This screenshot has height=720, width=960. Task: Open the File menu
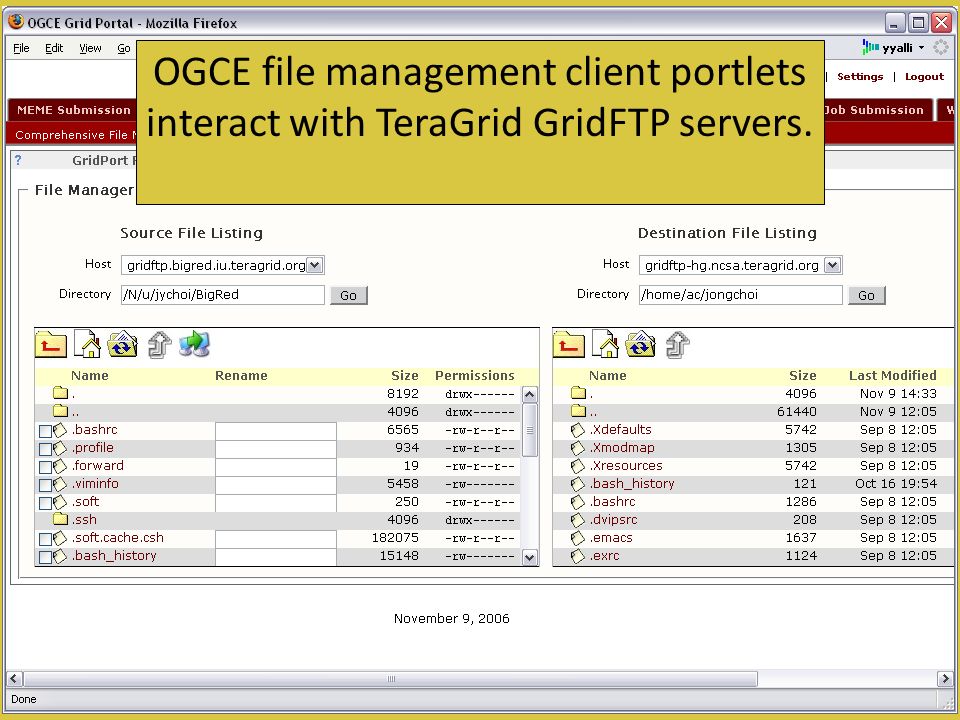tap(21, 48)
